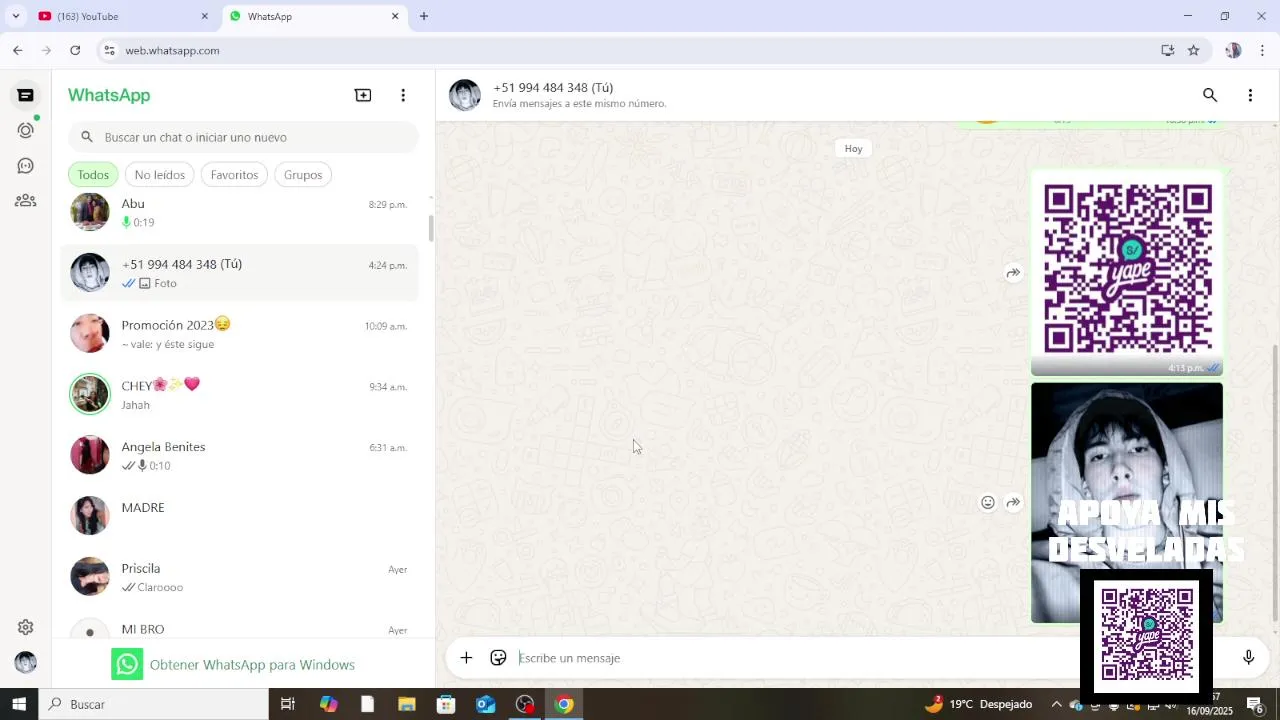Select the 'Grupos' chat filter

tap(303, 175)
